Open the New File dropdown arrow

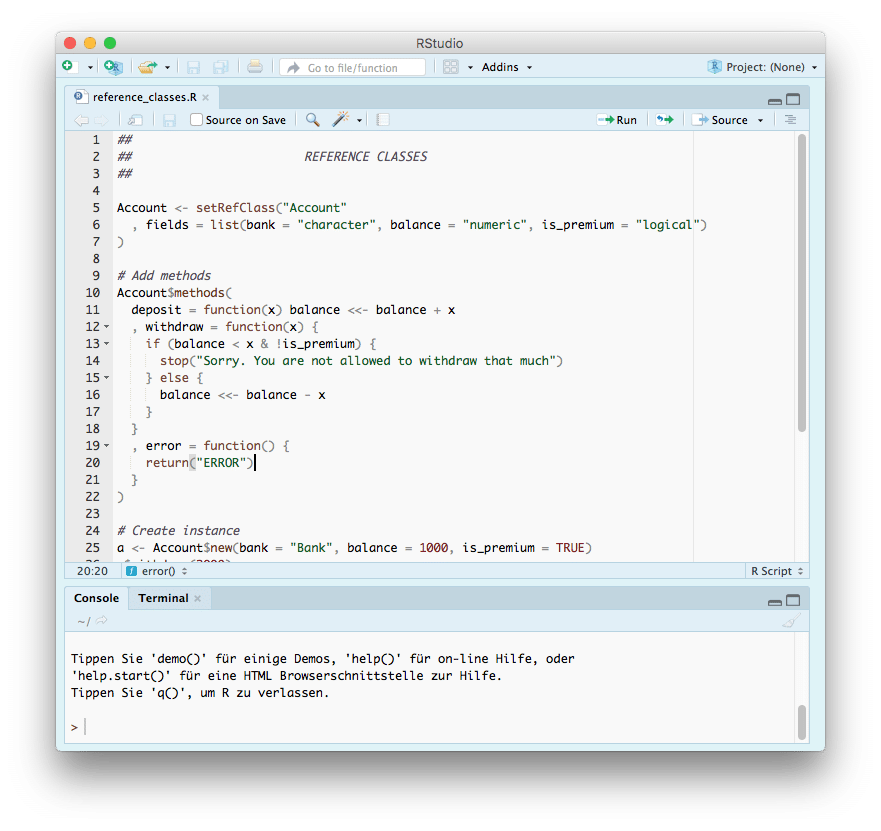90,67
